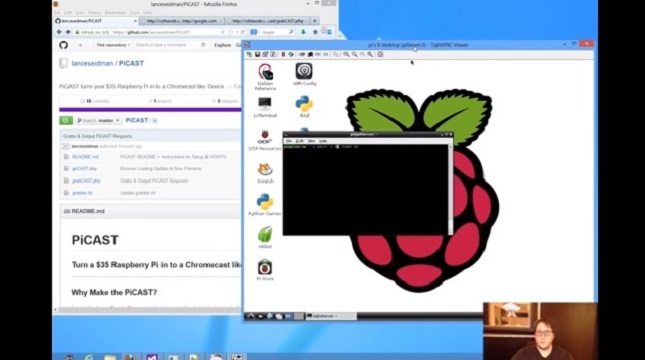Open Debian Reference desktop icon
The width and height of the screenshot is (645, 360).
click(265, 77)
